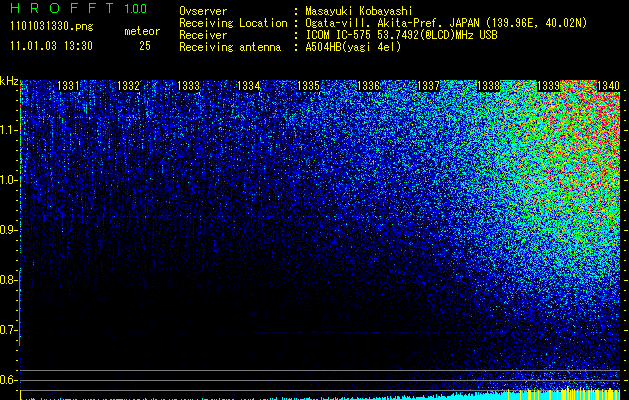The image size is (629, 400).
Task: Click the 1.1 kHz axis label
Action: (x=9, y=130)
